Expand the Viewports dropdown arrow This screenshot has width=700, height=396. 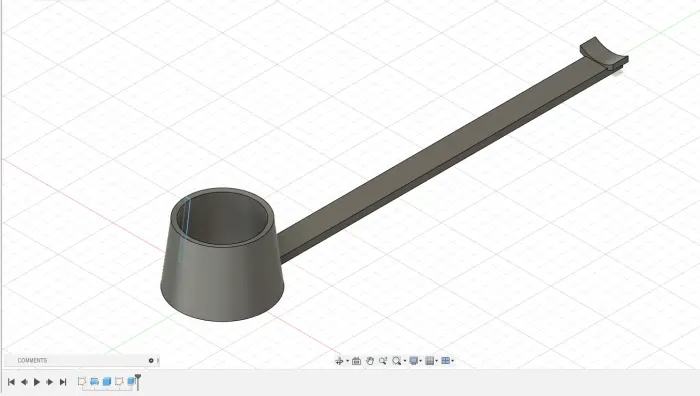tap(453, 361)
